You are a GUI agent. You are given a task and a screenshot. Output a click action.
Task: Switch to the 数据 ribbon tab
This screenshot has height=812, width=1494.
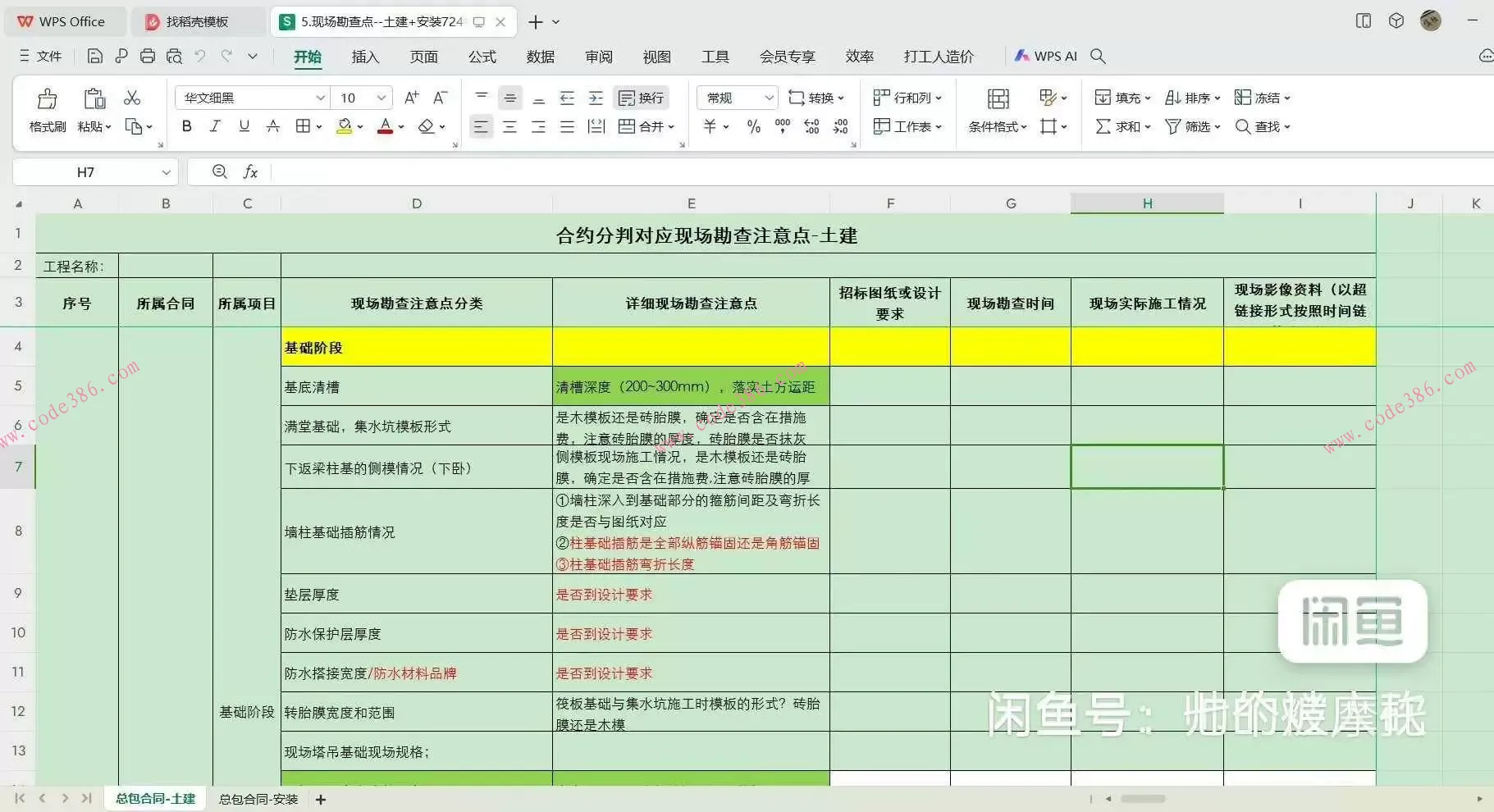[541, 56]
